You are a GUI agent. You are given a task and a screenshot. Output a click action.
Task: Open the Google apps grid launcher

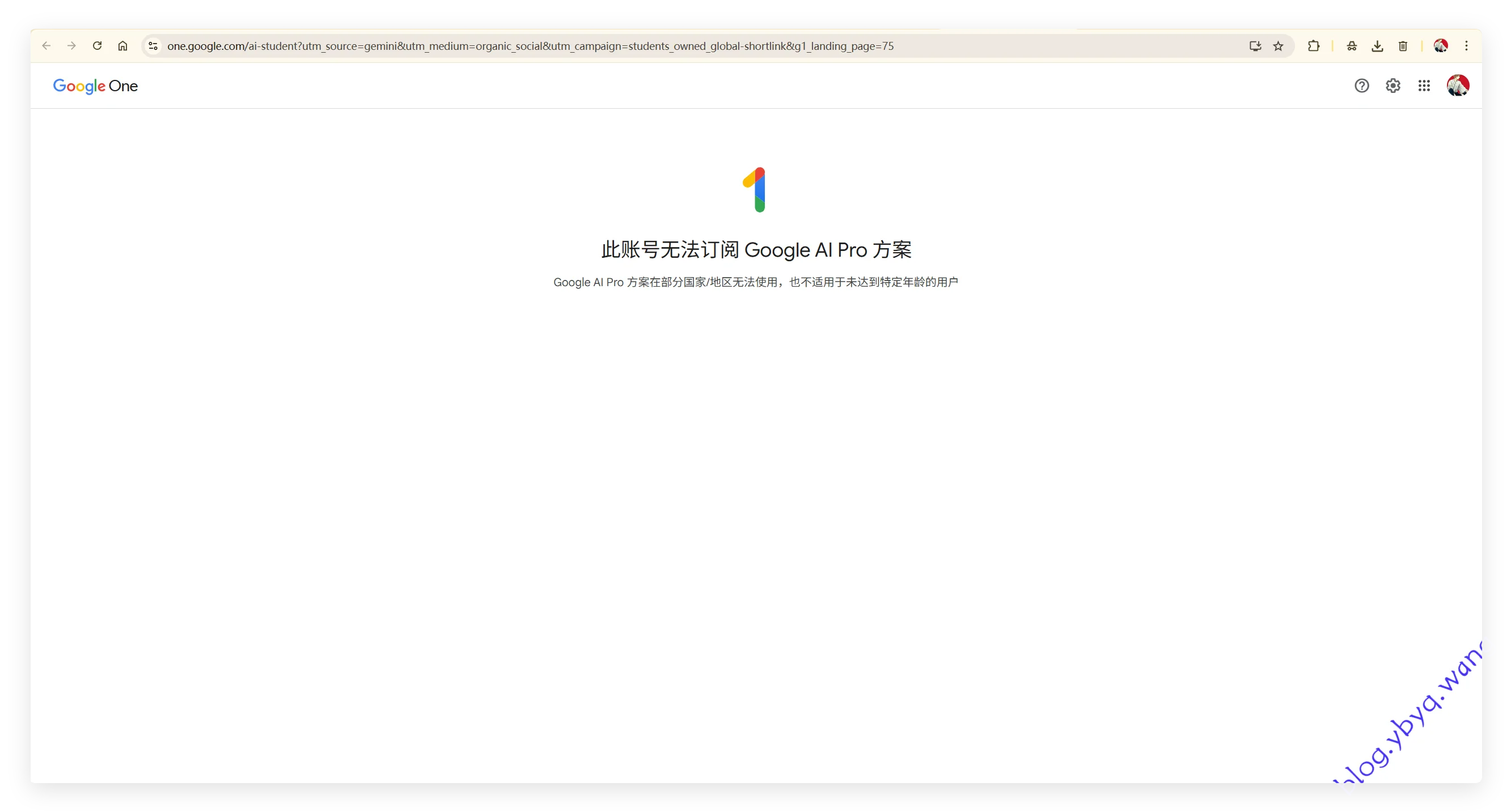tap(1424, 86)
